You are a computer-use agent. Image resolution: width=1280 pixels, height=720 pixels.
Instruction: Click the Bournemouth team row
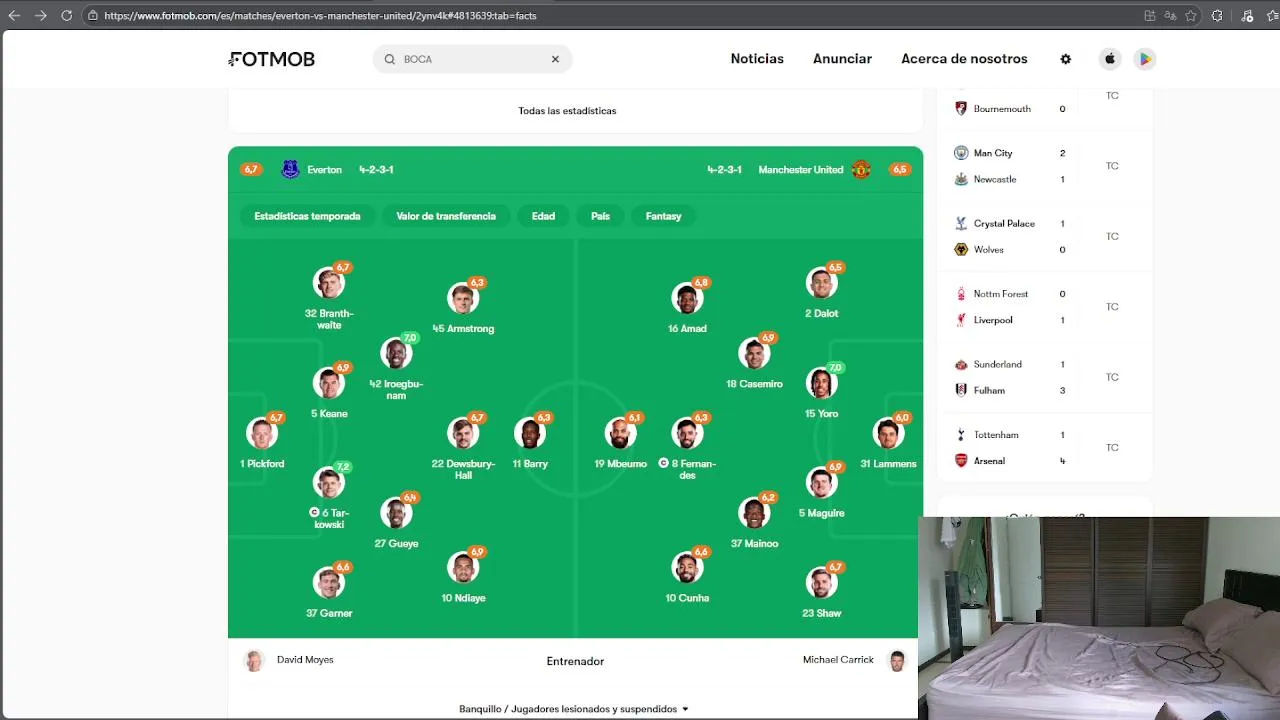[x=1010, y=108]
